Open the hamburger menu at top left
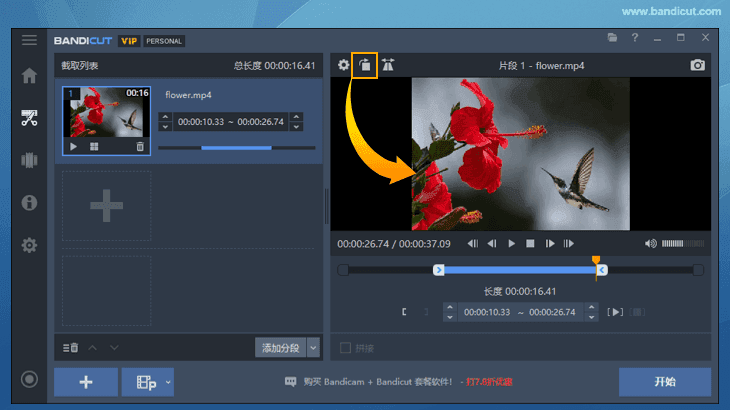Screen dimensions: 730x410 pyautogui.click(x=29, y=40)
